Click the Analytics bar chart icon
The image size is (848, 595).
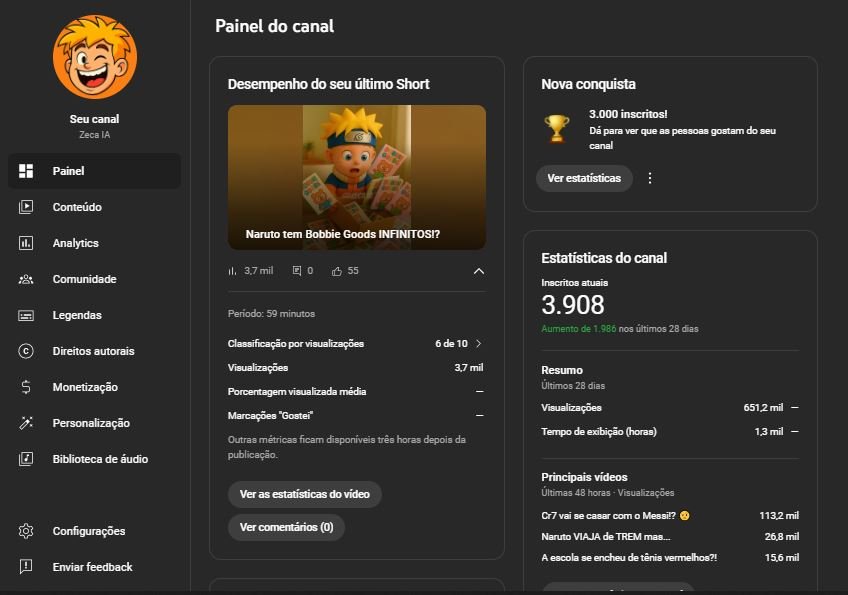(26, 243)
